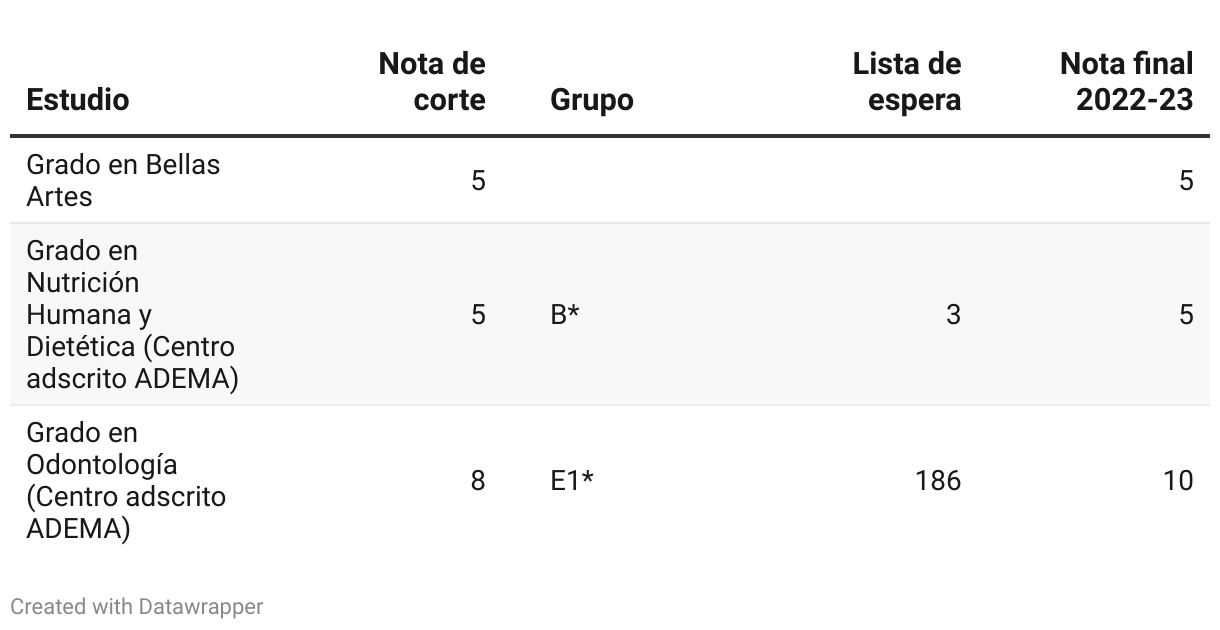Click the Nutrición Humana y Dietética study cell
The width and height of the screenshot is (1220, 630).
pyautogui.click(x=132, y=315)
